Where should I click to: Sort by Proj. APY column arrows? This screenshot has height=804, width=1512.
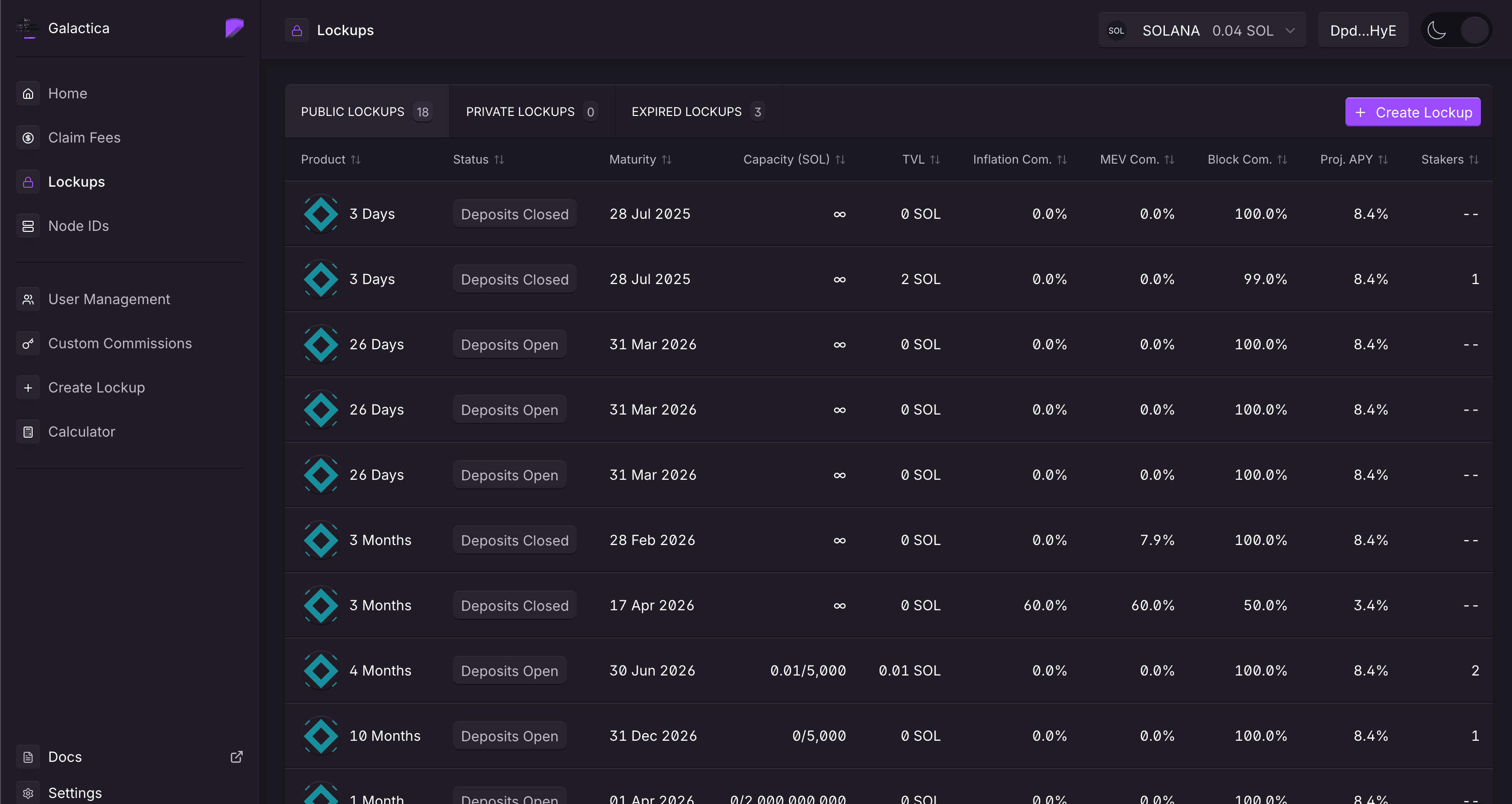(x=1383, y=160)
